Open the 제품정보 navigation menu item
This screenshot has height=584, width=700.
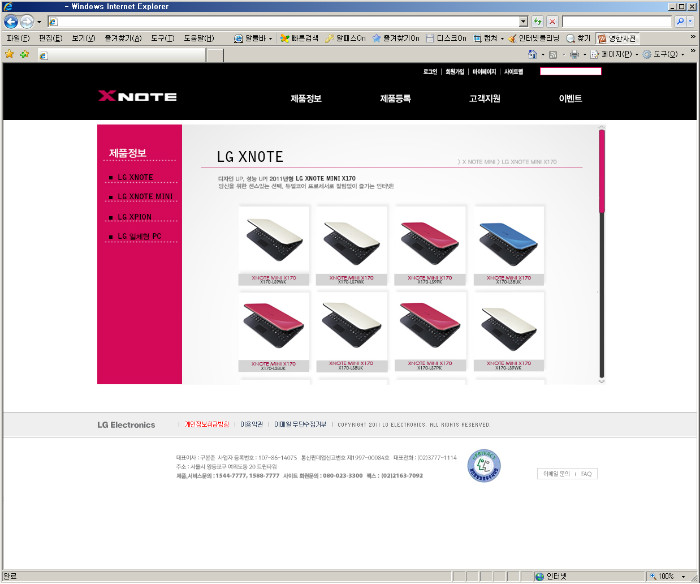coord(306,98)
